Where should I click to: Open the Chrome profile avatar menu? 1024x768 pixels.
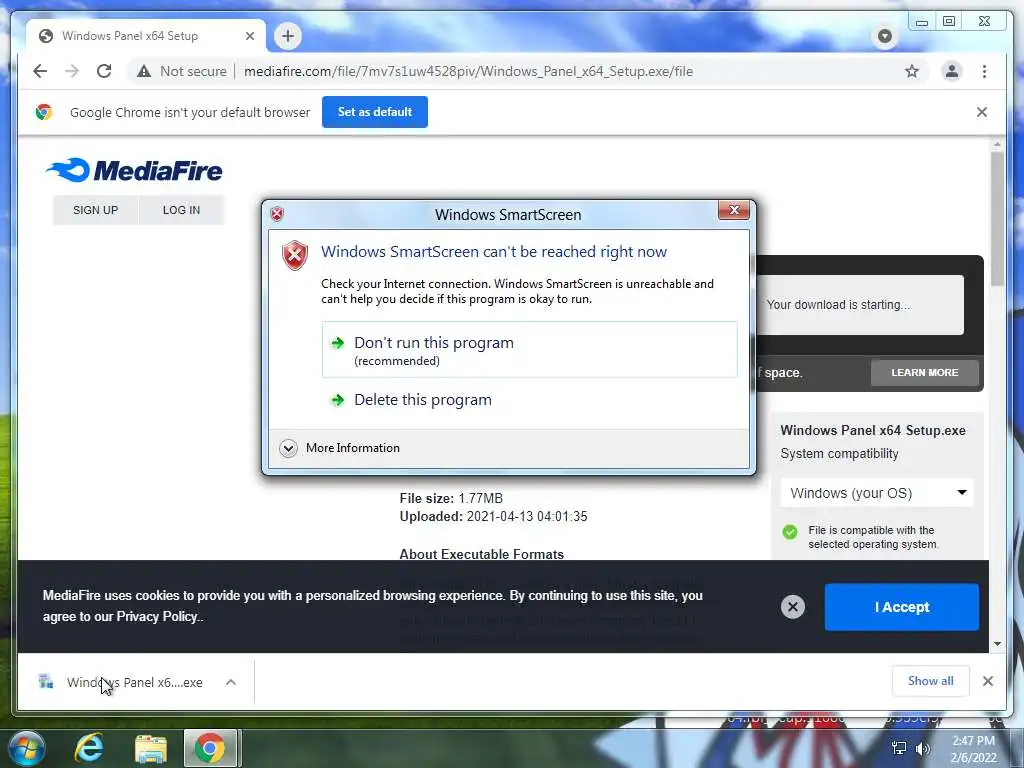click(952, 71)
